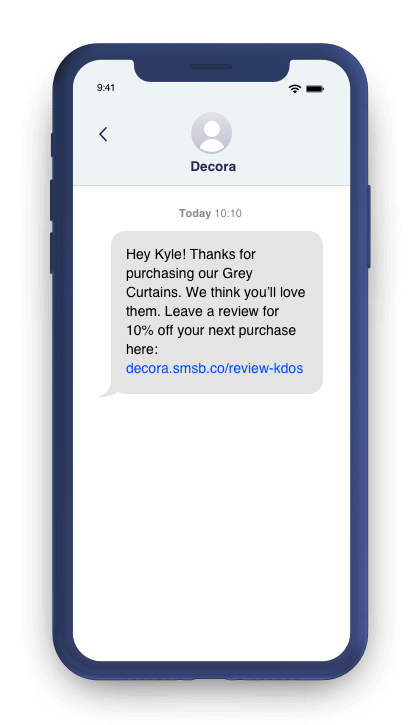Open the Decora contact avatar
420x725 pixels.
[x=211, y=132]
